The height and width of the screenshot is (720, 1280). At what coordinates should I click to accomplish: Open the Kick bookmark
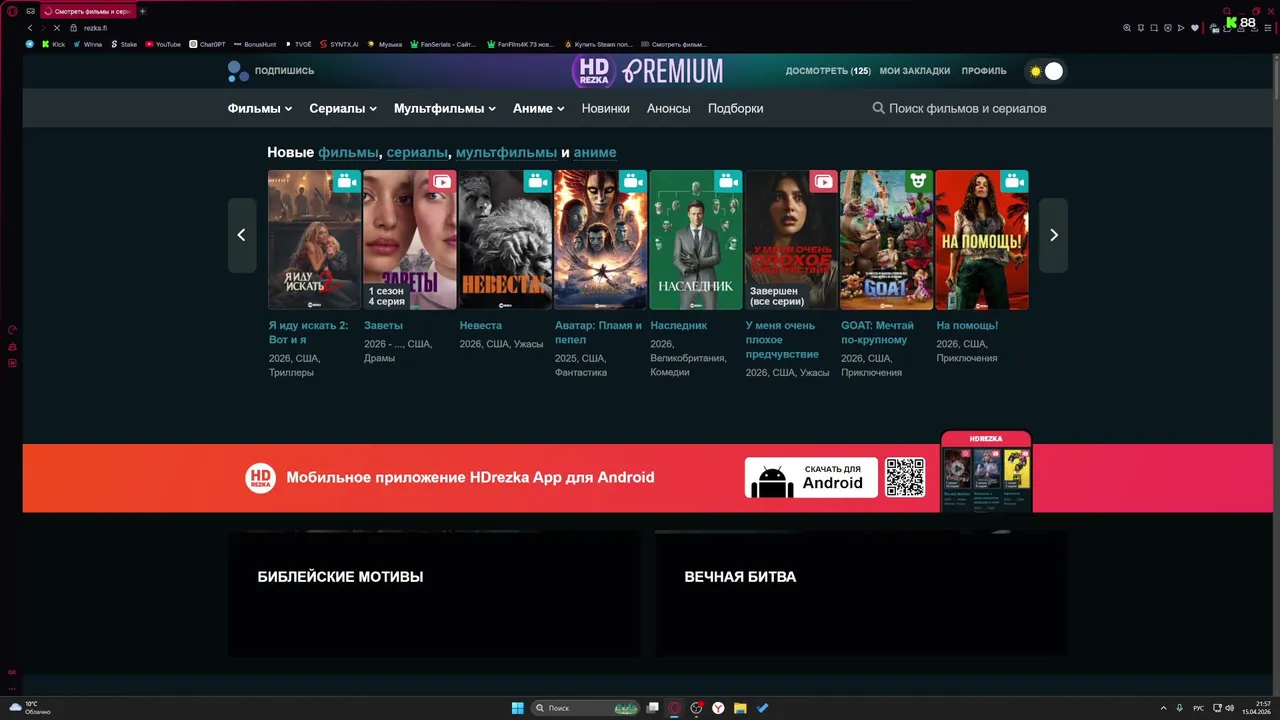[53, 44]
